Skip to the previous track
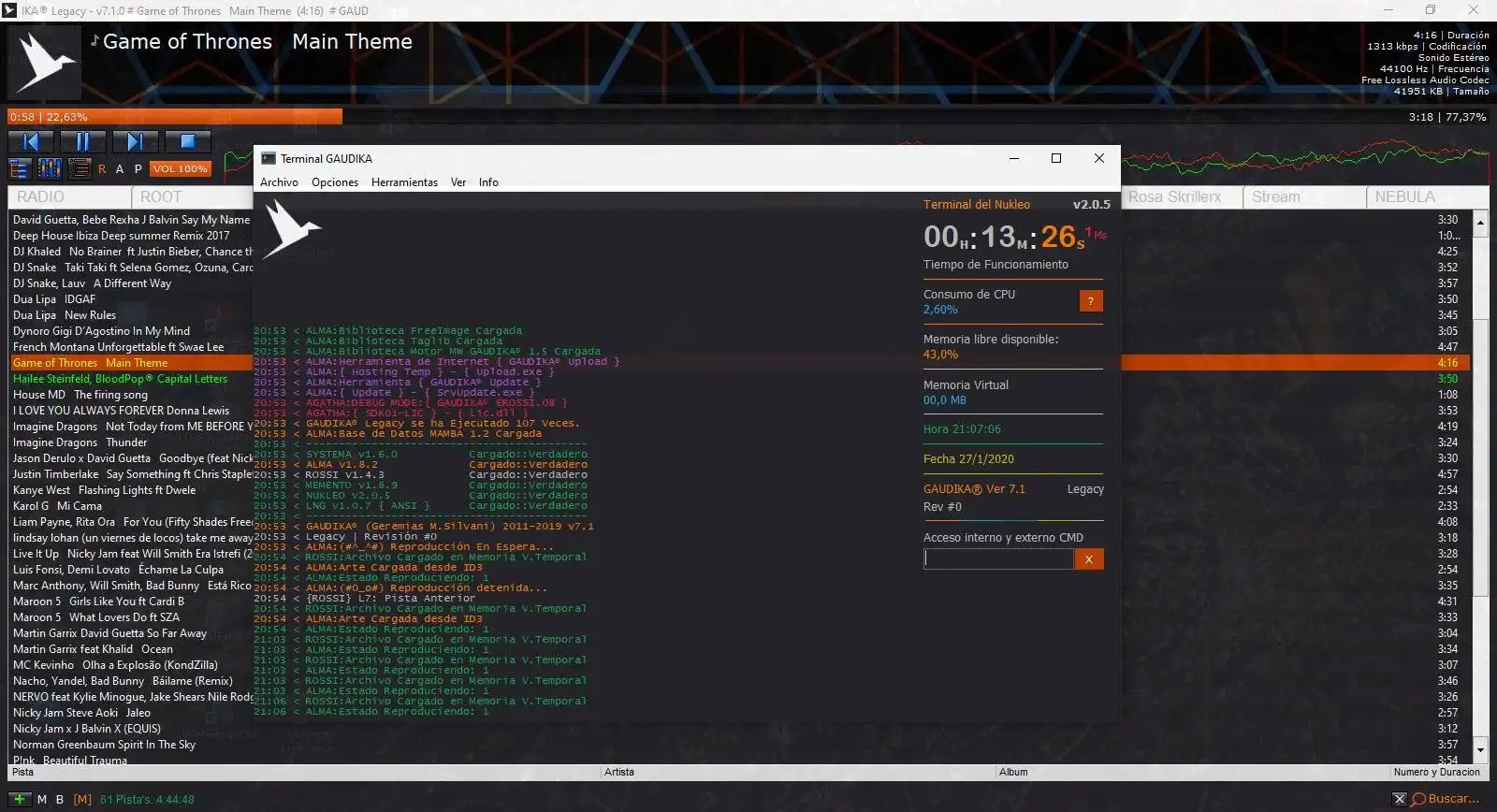This screenshot has height=812, width=1497. coord(31,141)
